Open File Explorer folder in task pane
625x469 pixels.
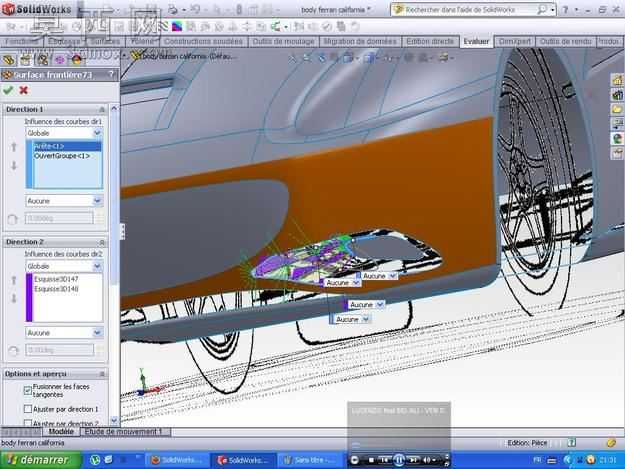[x=617, y=109]
